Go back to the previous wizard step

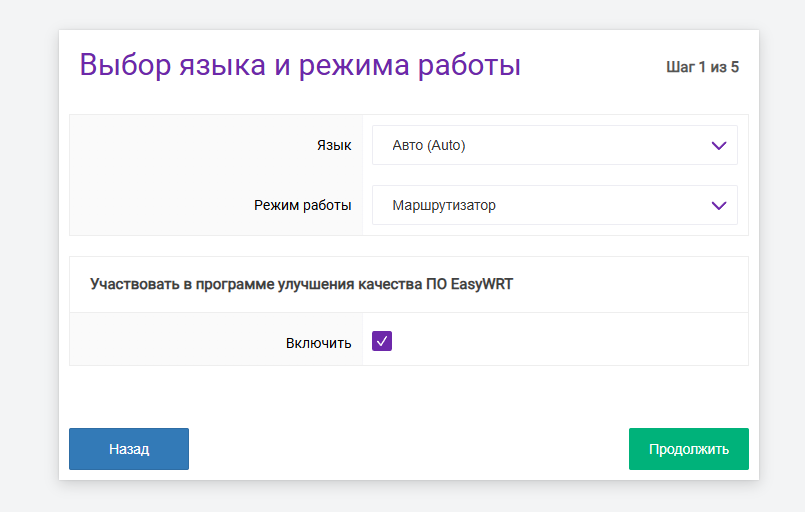(x=129, y=449)
